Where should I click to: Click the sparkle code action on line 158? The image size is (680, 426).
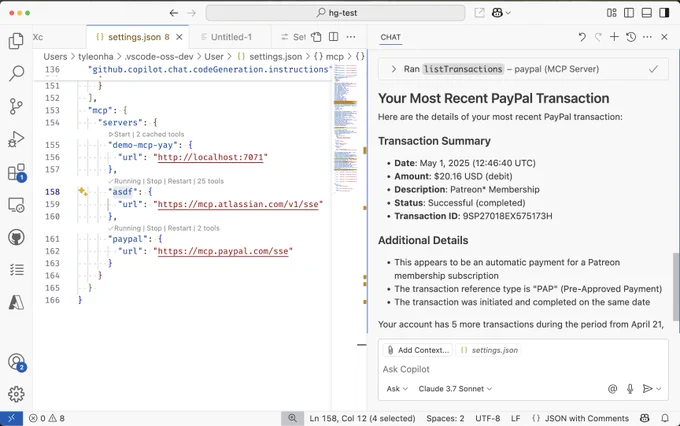pos(82,191)
